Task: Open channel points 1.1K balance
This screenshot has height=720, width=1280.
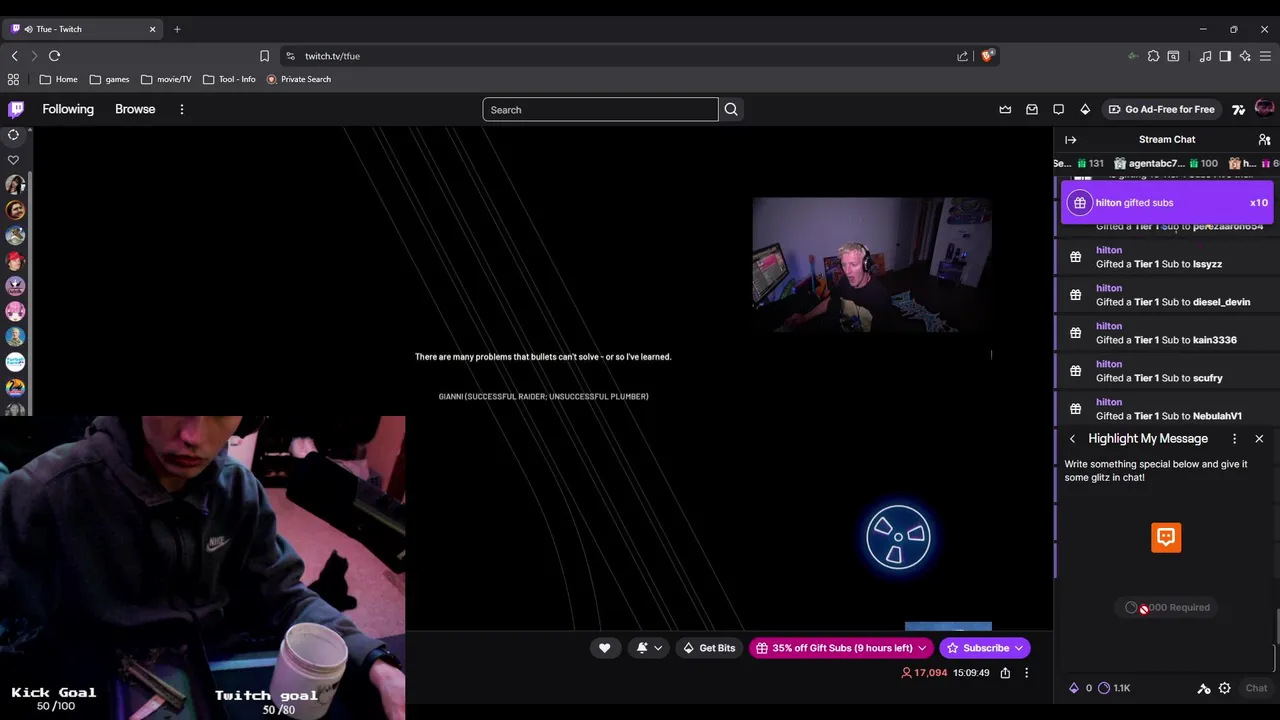Action: (x=1113, y=688)
